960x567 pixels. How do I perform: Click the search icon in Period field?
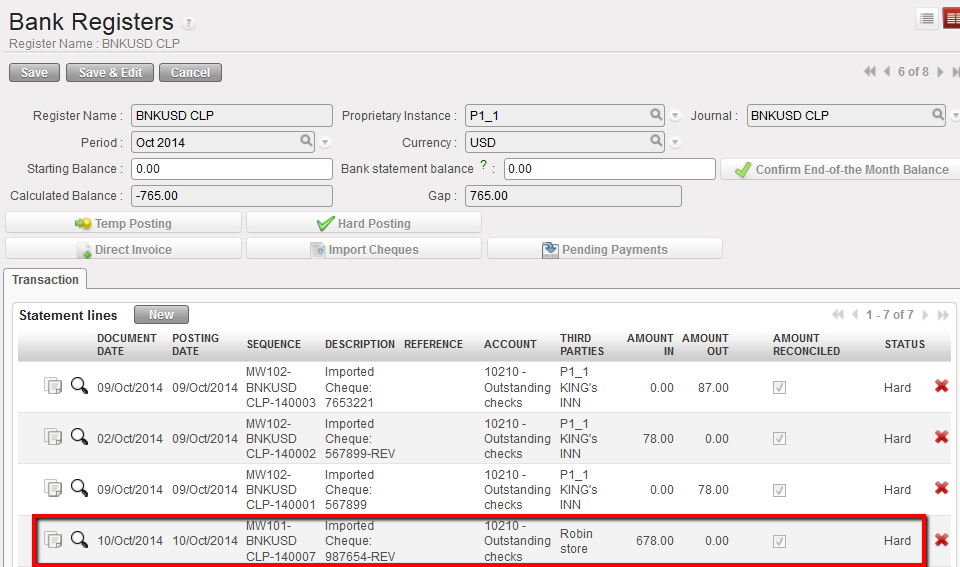pos(307,142)
